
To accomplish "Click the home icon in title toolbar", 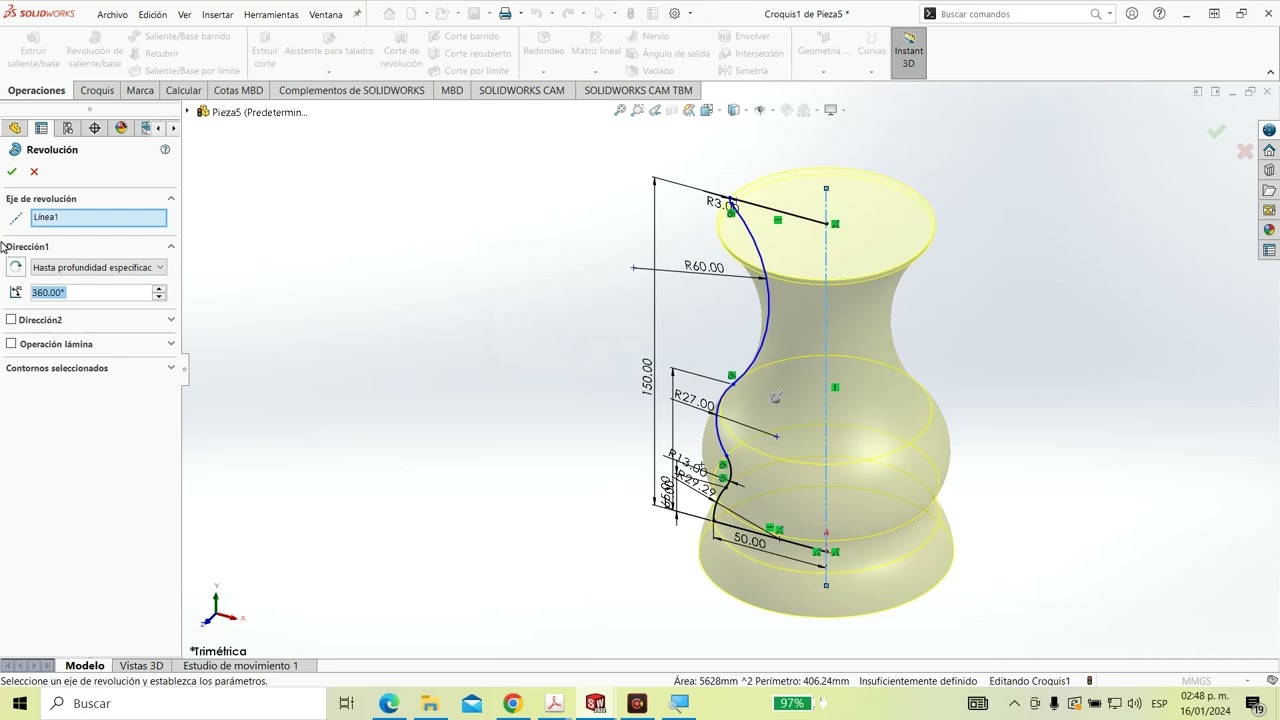I will click(389, 14).
